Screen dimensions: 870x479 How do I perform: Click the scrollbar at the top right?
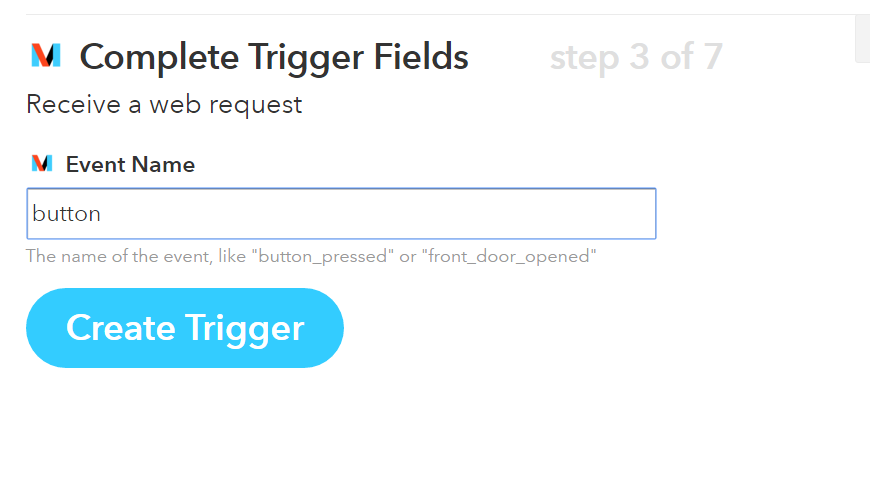click(x=862, y=38)
